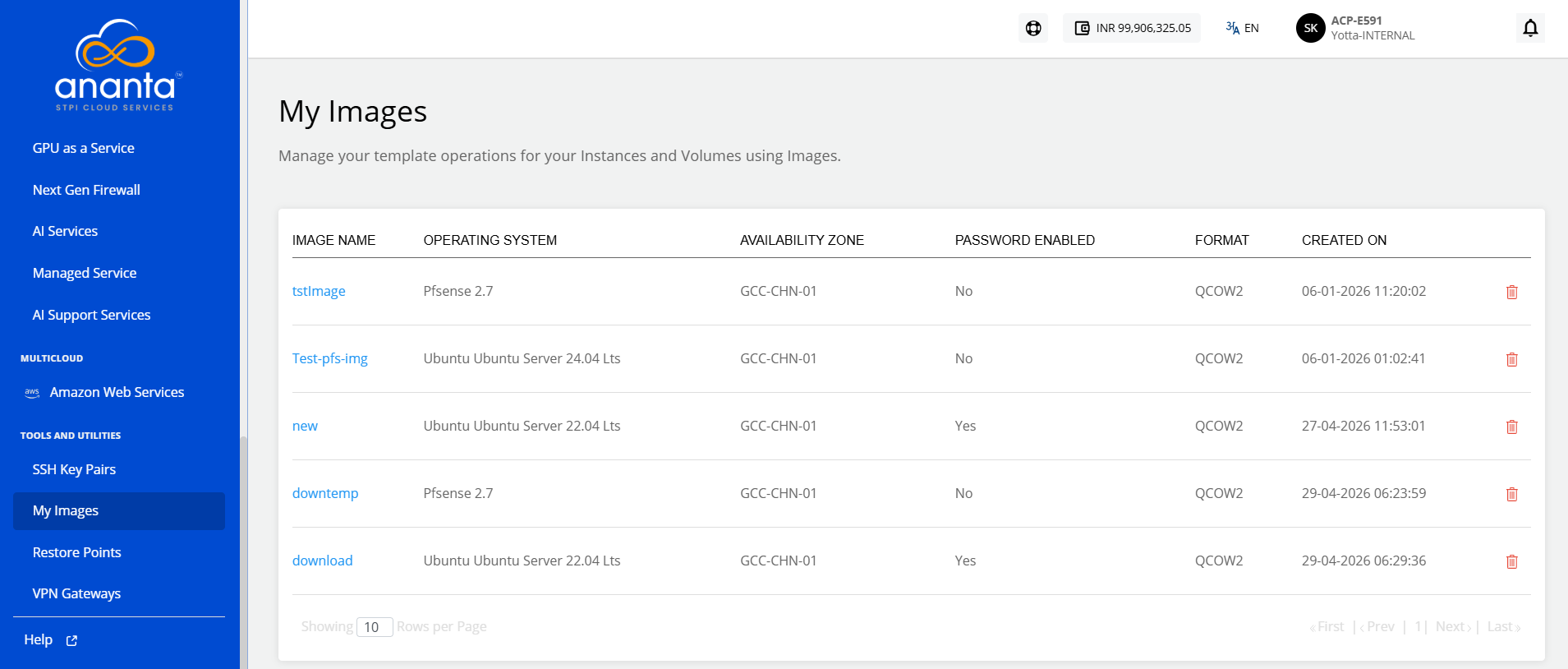Go to Prev page
This screenshot has width=1568, height=669.
coord(1377,626)
